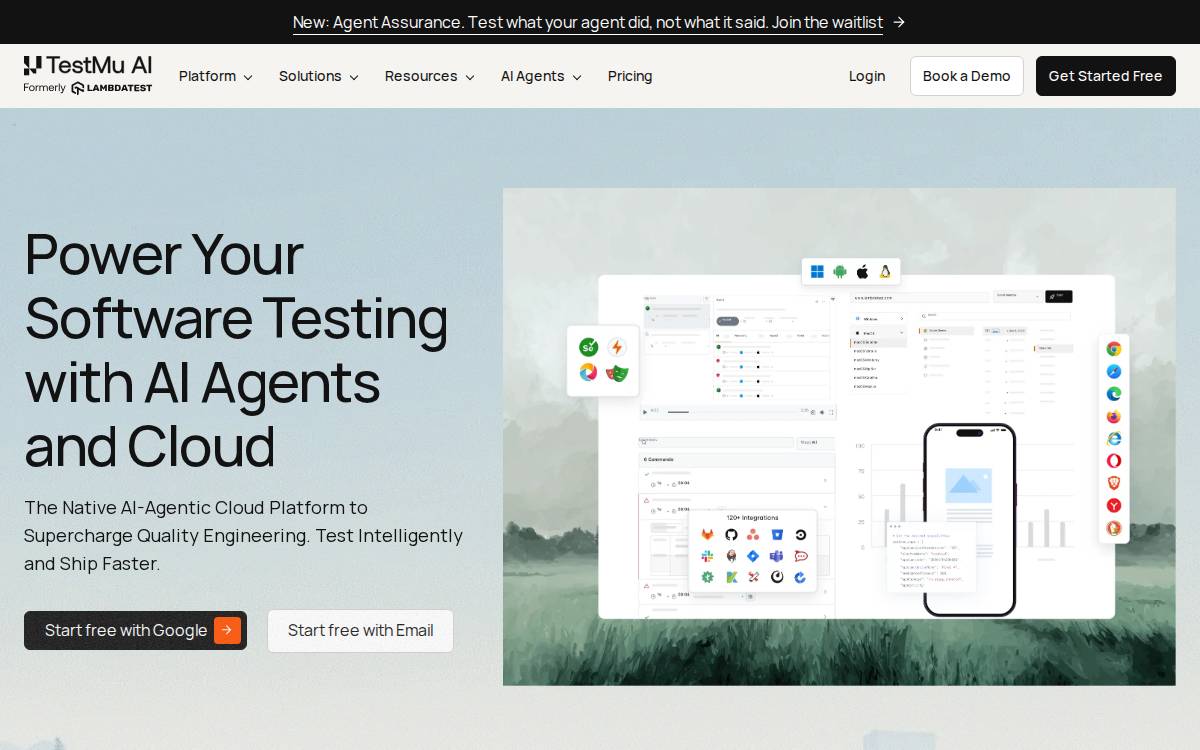Click the Apple logo icon
Viewport: 1200px width, 750px height.
(x=863, y=272)
